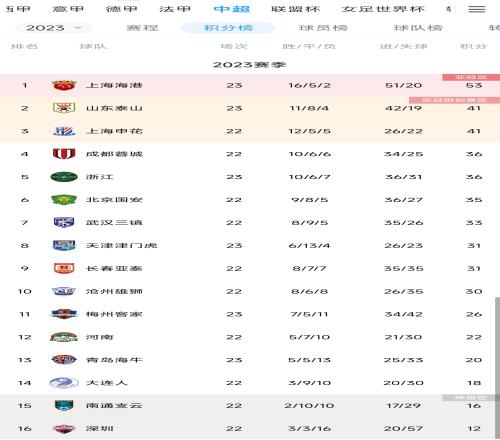
Task: Click the 场次 column header
Action: tap(234, 46)
